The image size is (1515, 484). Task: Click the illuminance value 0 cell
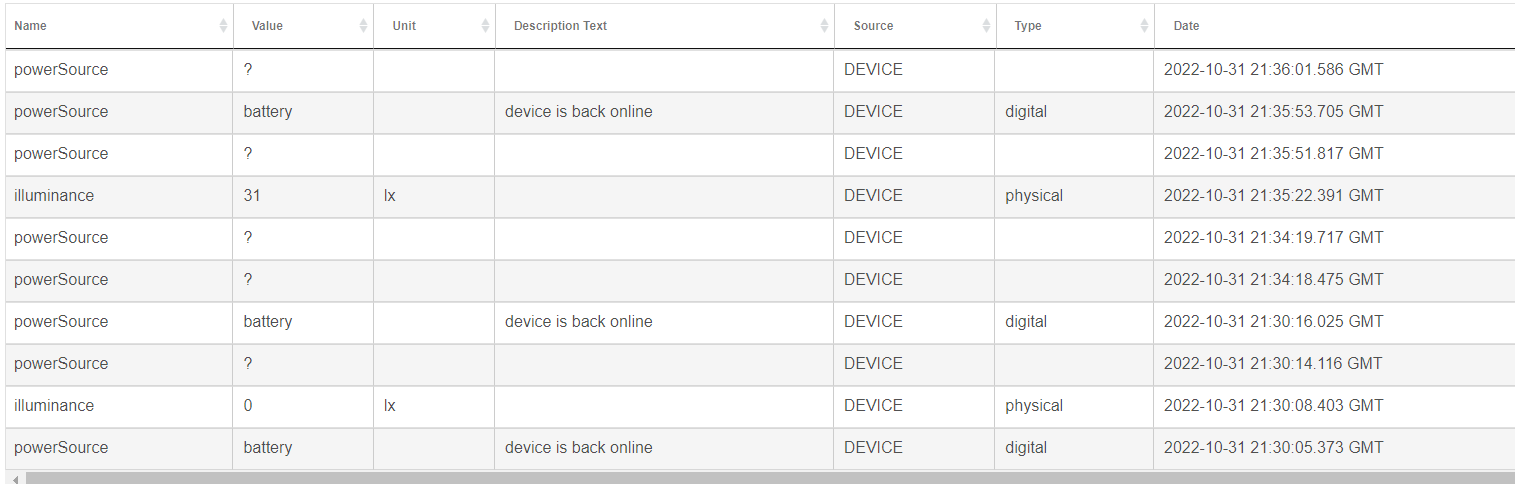248,406
